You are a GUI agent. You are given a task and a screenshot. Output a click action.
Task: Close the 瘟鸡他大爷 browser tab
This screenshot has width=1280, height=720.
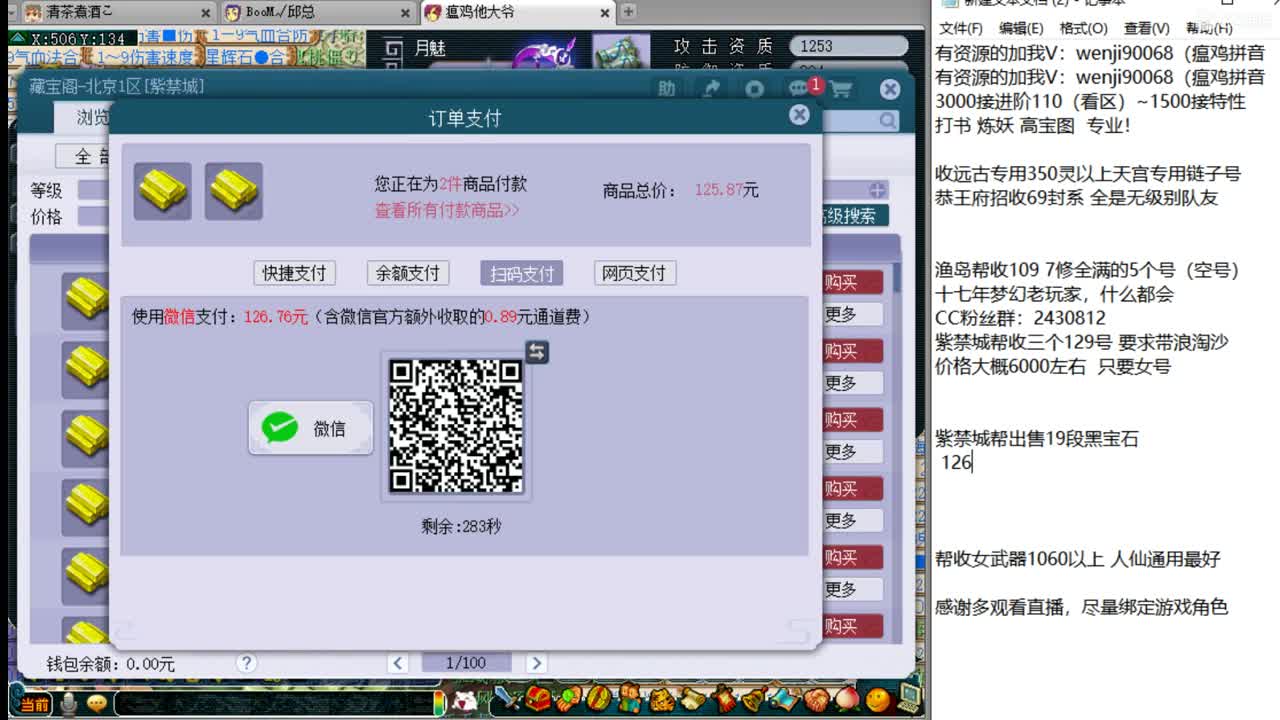pos(606,13)
